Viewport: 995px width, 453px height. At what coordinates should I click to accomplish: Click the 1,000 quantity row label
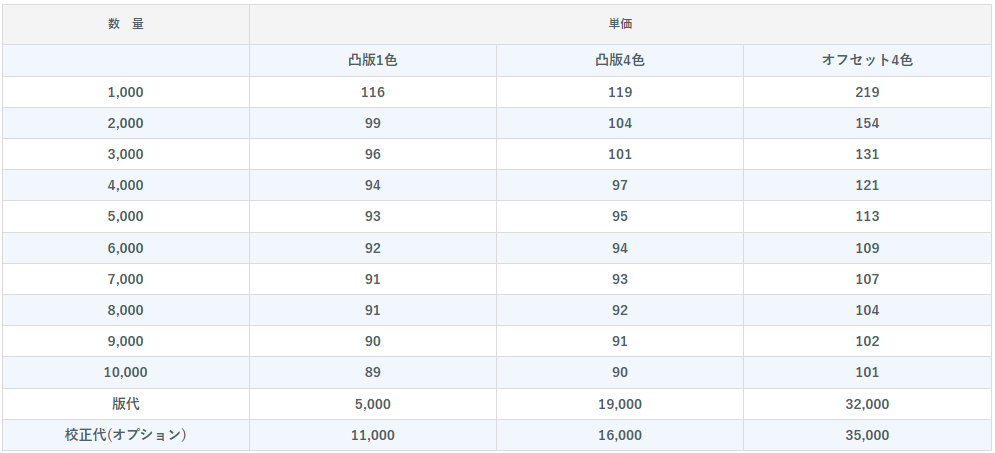pos(125,92)
